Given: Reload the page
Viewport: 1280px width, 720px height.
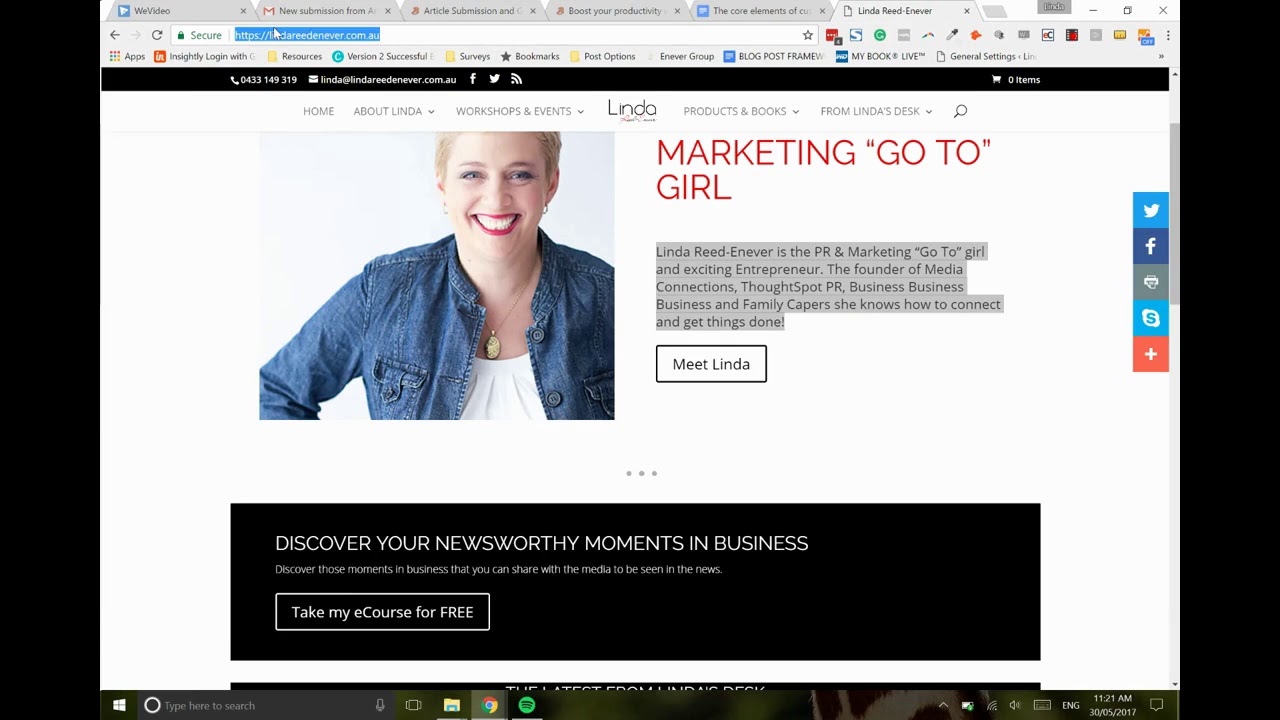Looking at the screenshot, I should pyautogui.click(x=157, y=35).
